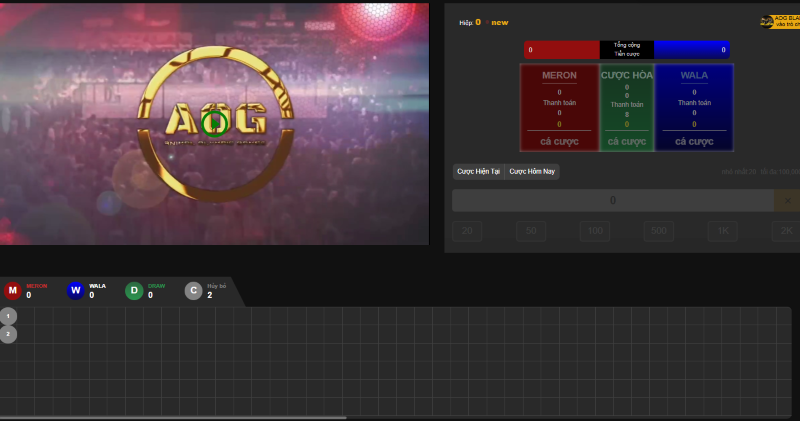Place a bet on the MERON panel
Image resolution: width=800 pixels, height=421 pixels.
tap(559, 108)
